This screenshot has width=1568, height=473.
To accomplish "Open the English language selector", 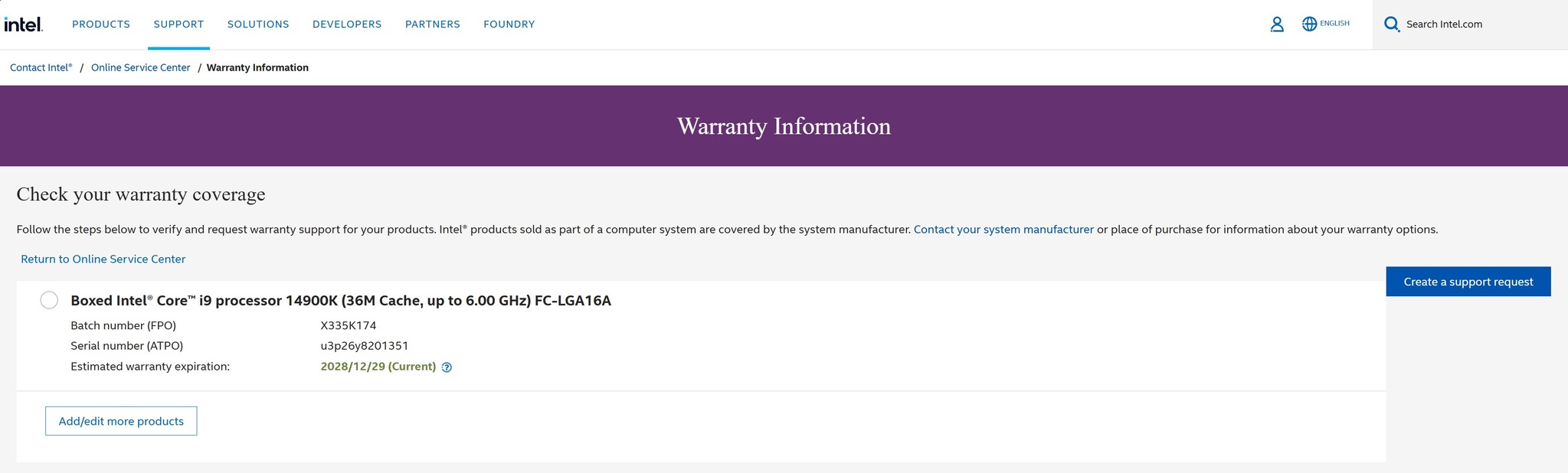I will point(1334,24).
